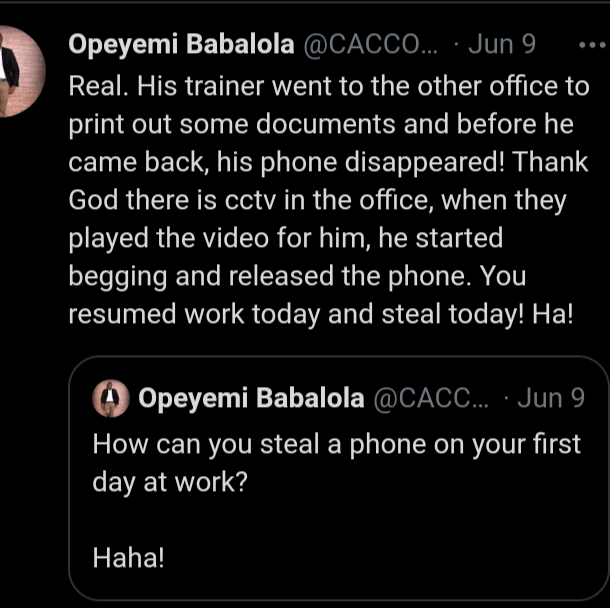Tap the @CACCO... handle on main tweet

(x=370, y=45)
